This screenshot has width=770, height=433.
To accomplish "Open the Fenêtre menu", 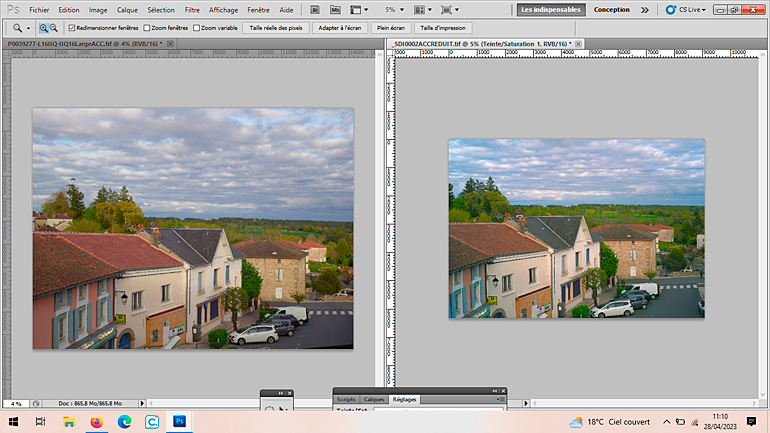I will click(258, 10).
